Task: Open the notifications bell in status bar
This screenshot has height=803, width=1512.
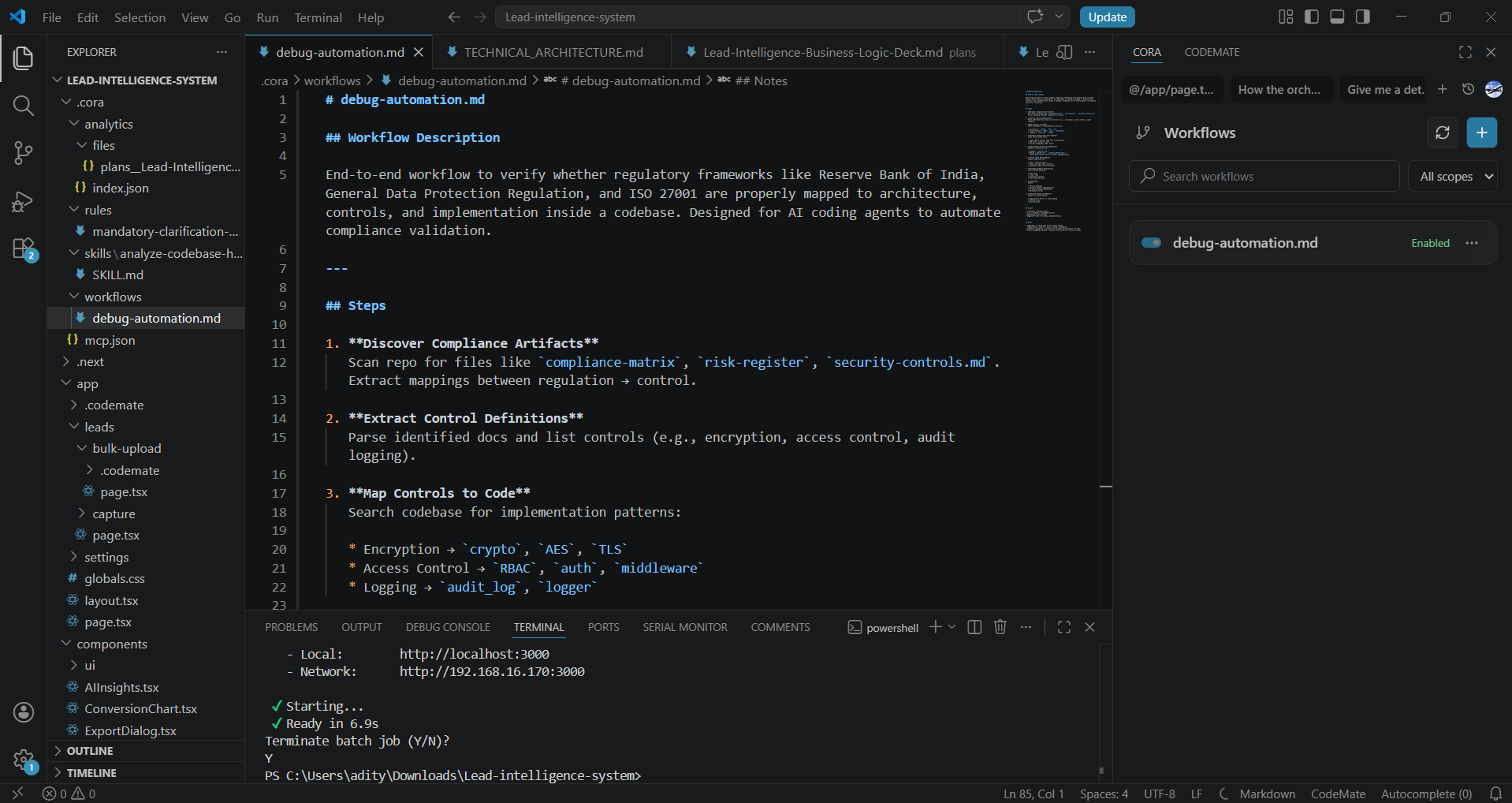Action: [1495, 794]
